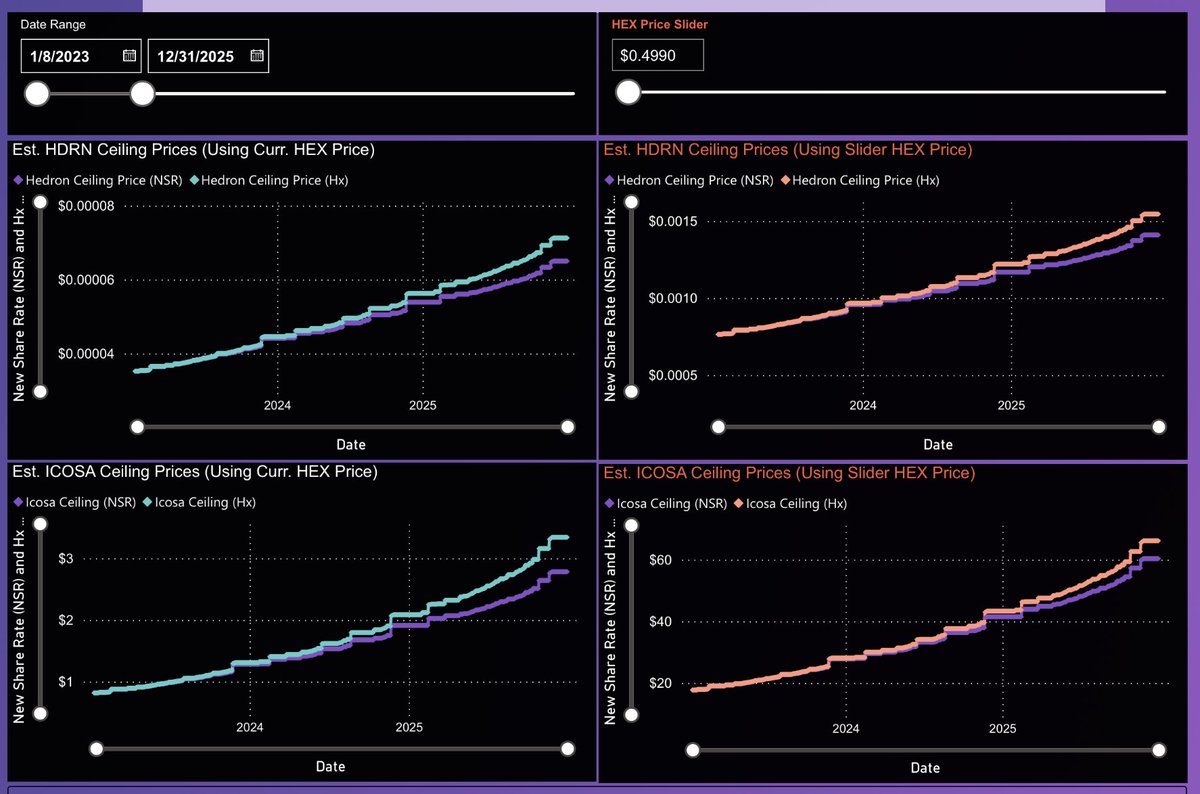Click top zoom handle on HDRN Curr. HEX y-axis
The image size is (1200, 794).
point(40,203)
